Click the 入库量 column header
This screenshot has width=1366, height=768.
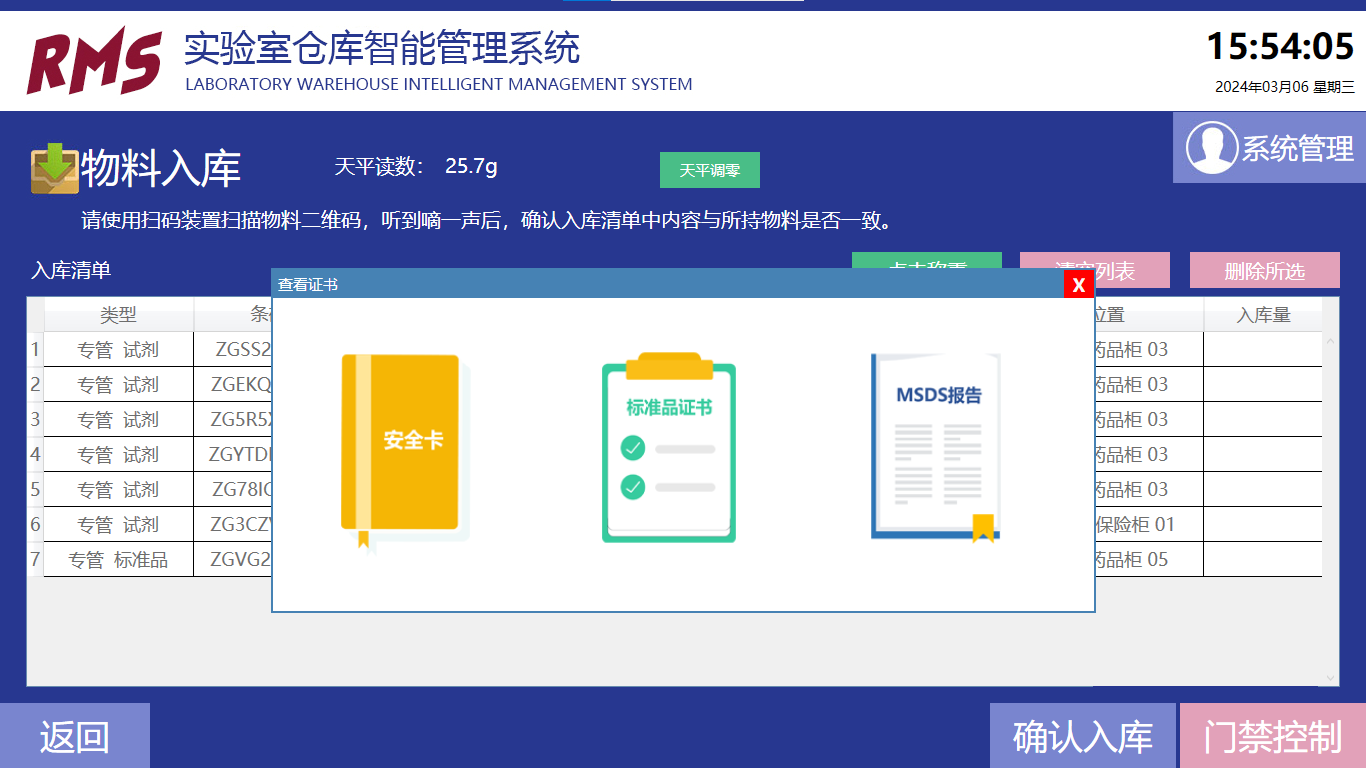pos(1263,315)
